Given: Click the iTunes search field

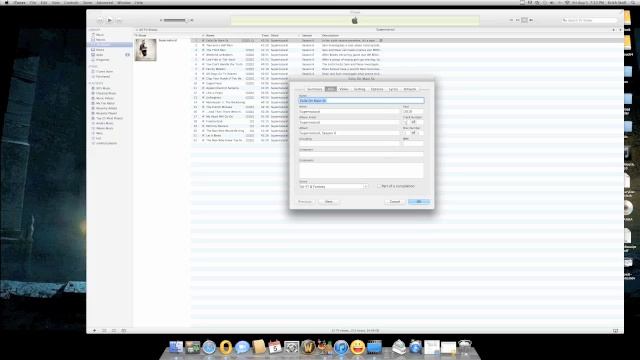Looking at the screenshot, I should tap(589, 20).
